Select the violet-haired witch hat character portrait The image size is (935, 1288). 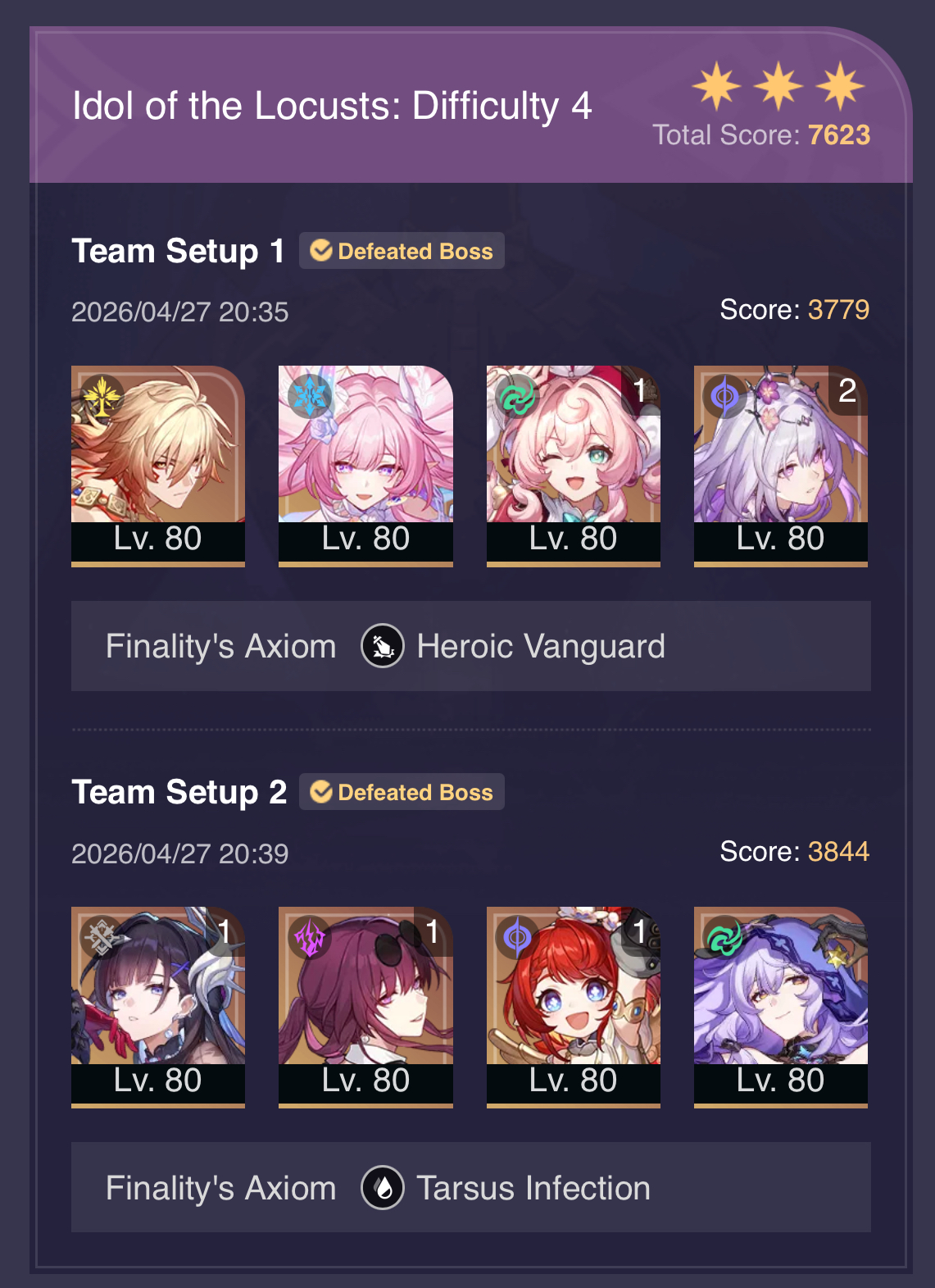pos(781,1007)
